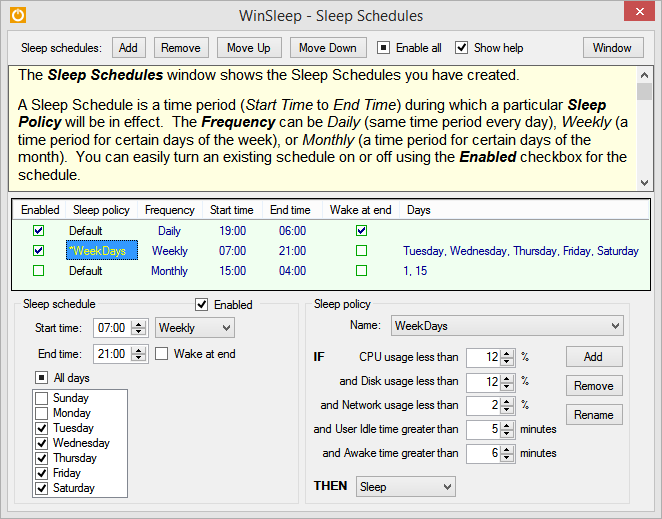The image size is (662, 519).
Task: Decrease Start time with down arrow
Action: [139, 332]
